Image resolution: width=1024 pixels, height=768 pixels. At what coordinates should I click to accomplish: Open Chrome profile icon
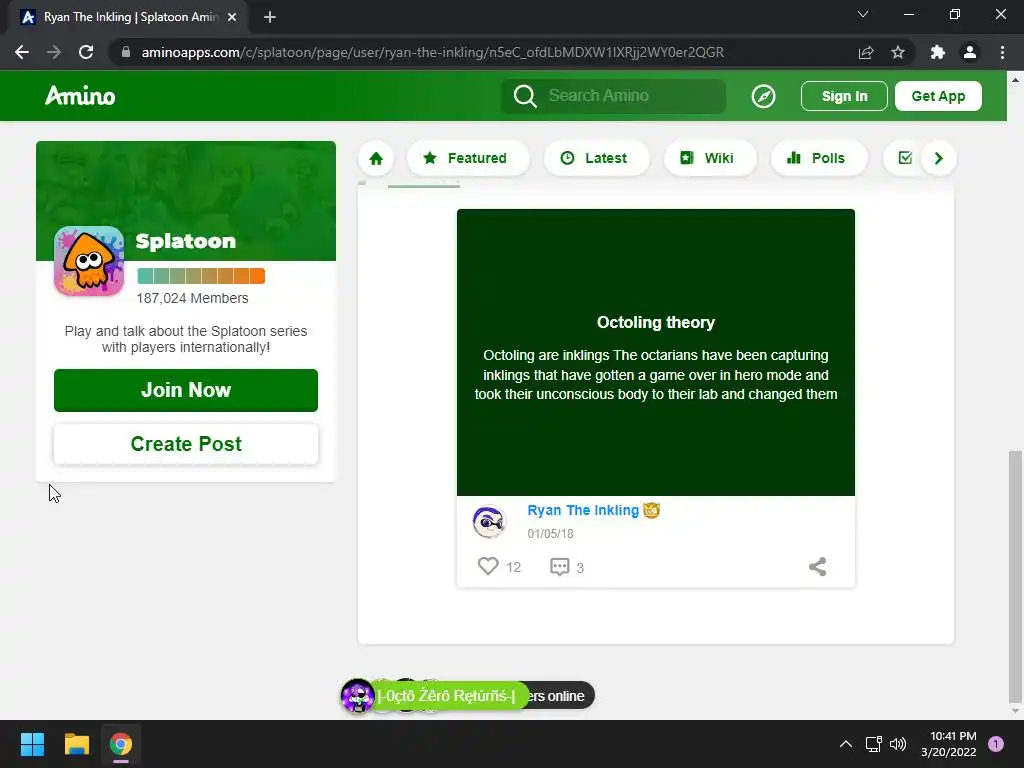click(x=970, y=52)
